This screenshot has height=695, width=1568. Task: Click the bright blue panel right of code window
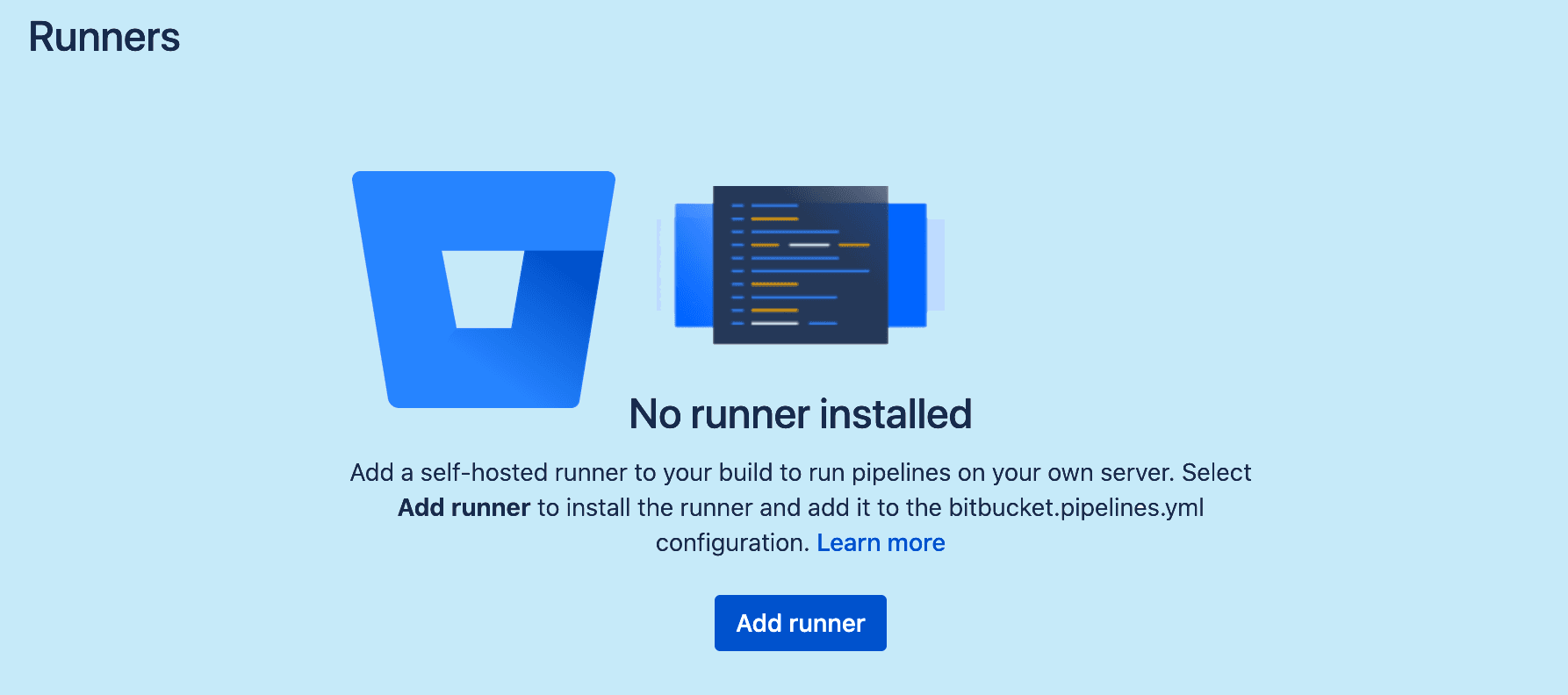tap(907, 264)
